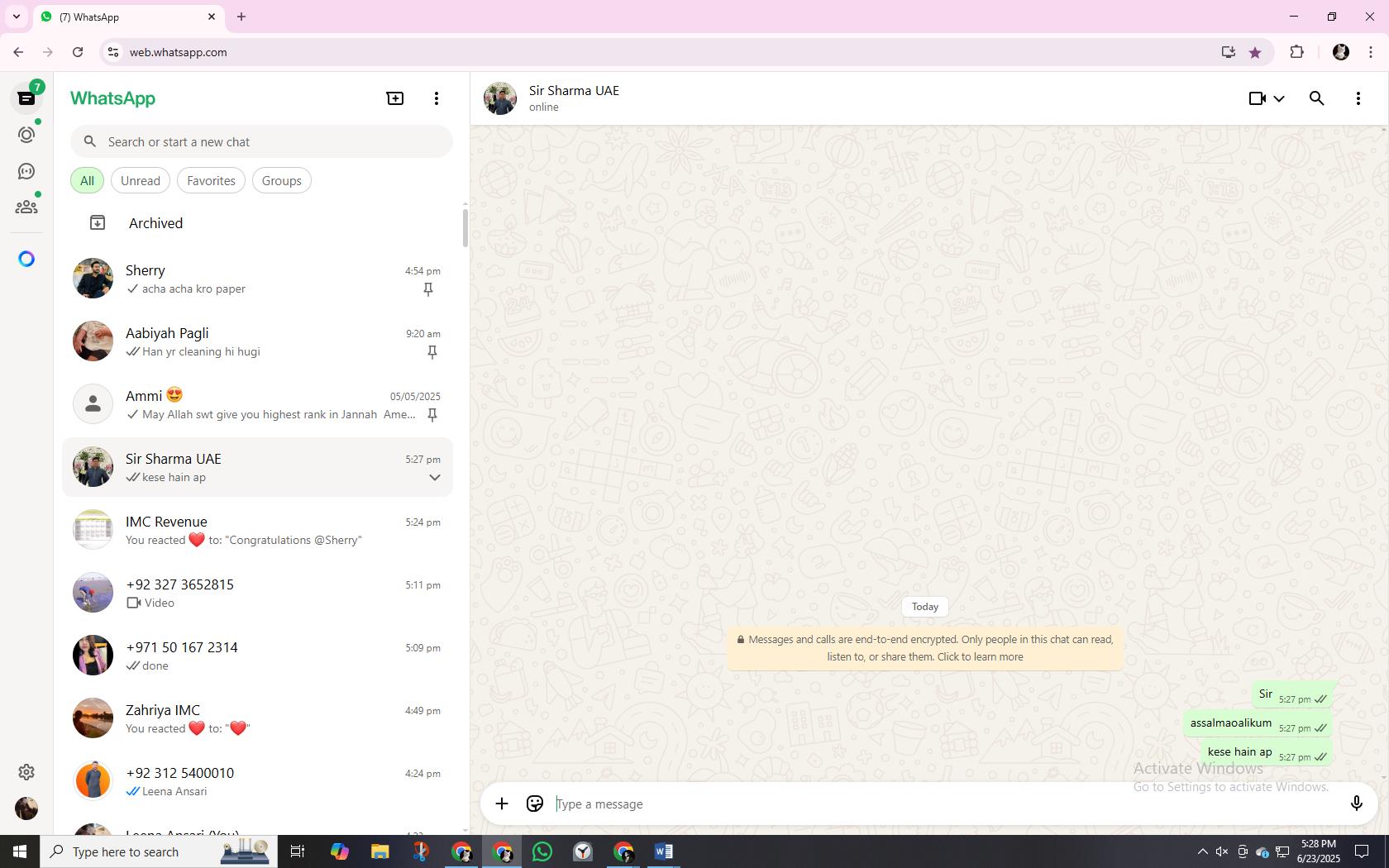Open browser Extensions puzzle icon
The height and width of the screenshot is (868, 1389).
(1296, 52)
